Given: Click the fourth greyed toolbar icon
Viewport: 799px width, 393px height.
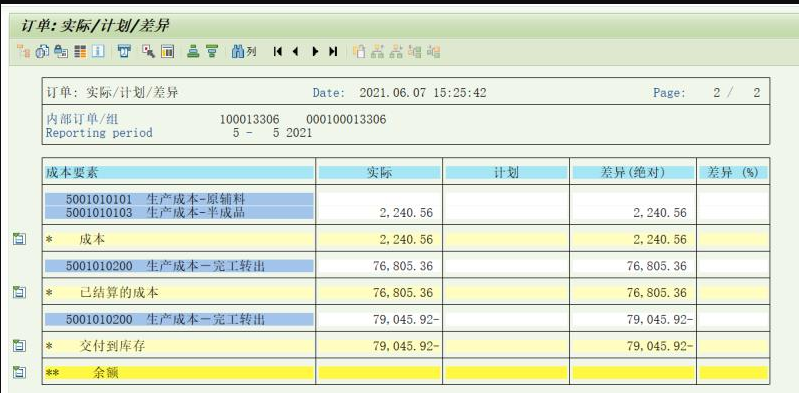Looking at the screenshot, I should coord(415,51).
